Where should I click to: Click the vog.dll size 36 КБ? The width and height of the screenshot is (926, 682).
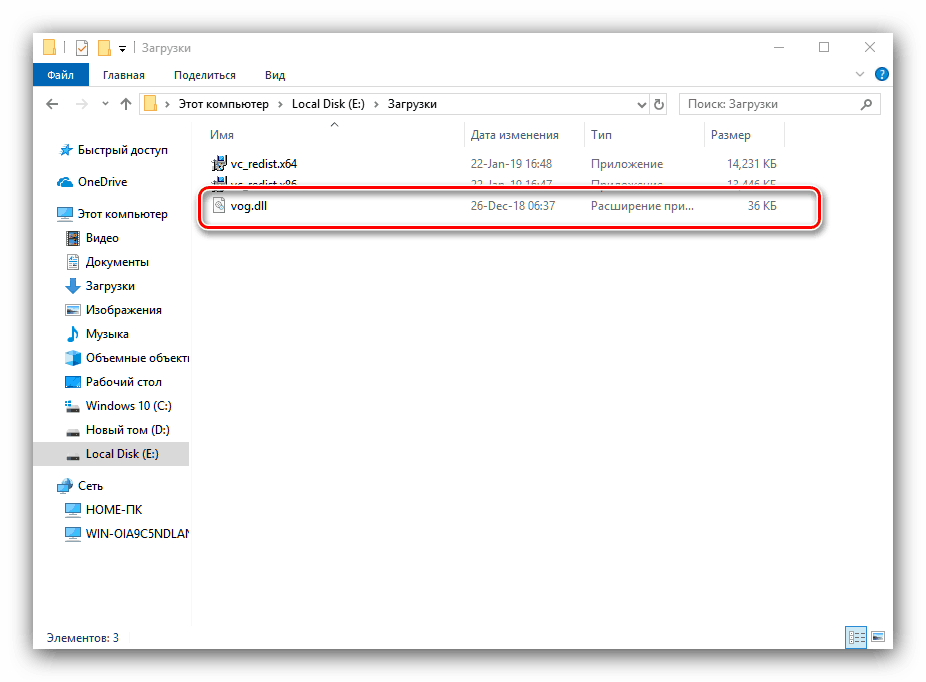tap(762, 206)
